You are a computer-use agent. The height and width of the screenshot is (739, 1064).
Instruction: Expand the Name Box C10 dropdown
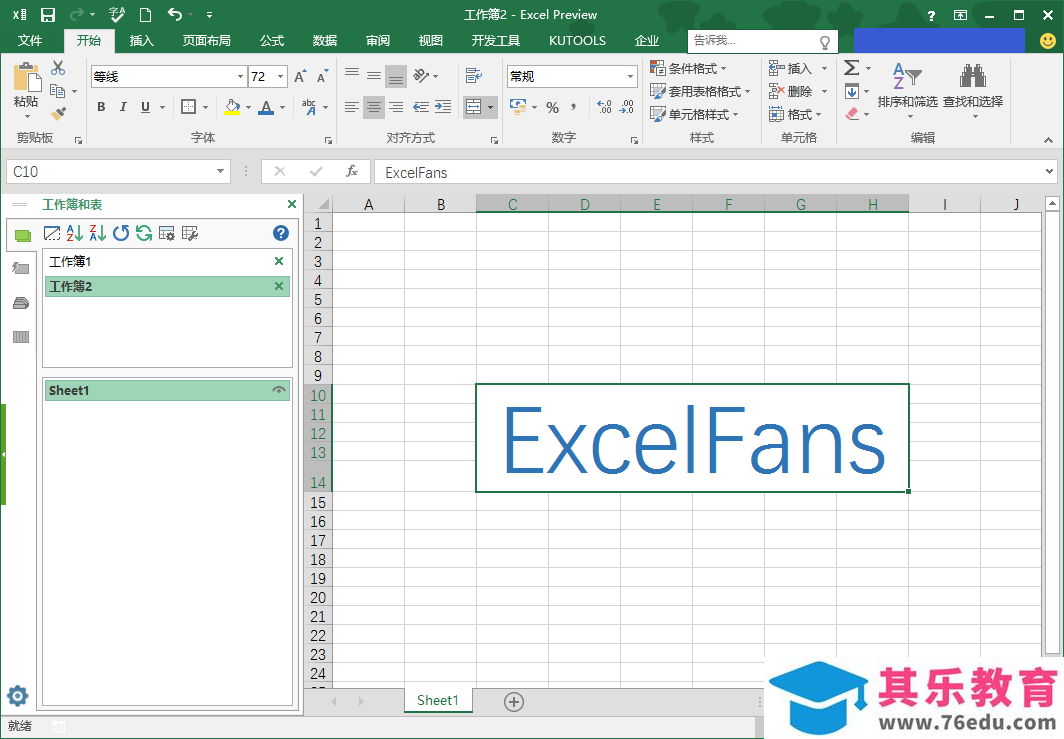pos(221,171)
